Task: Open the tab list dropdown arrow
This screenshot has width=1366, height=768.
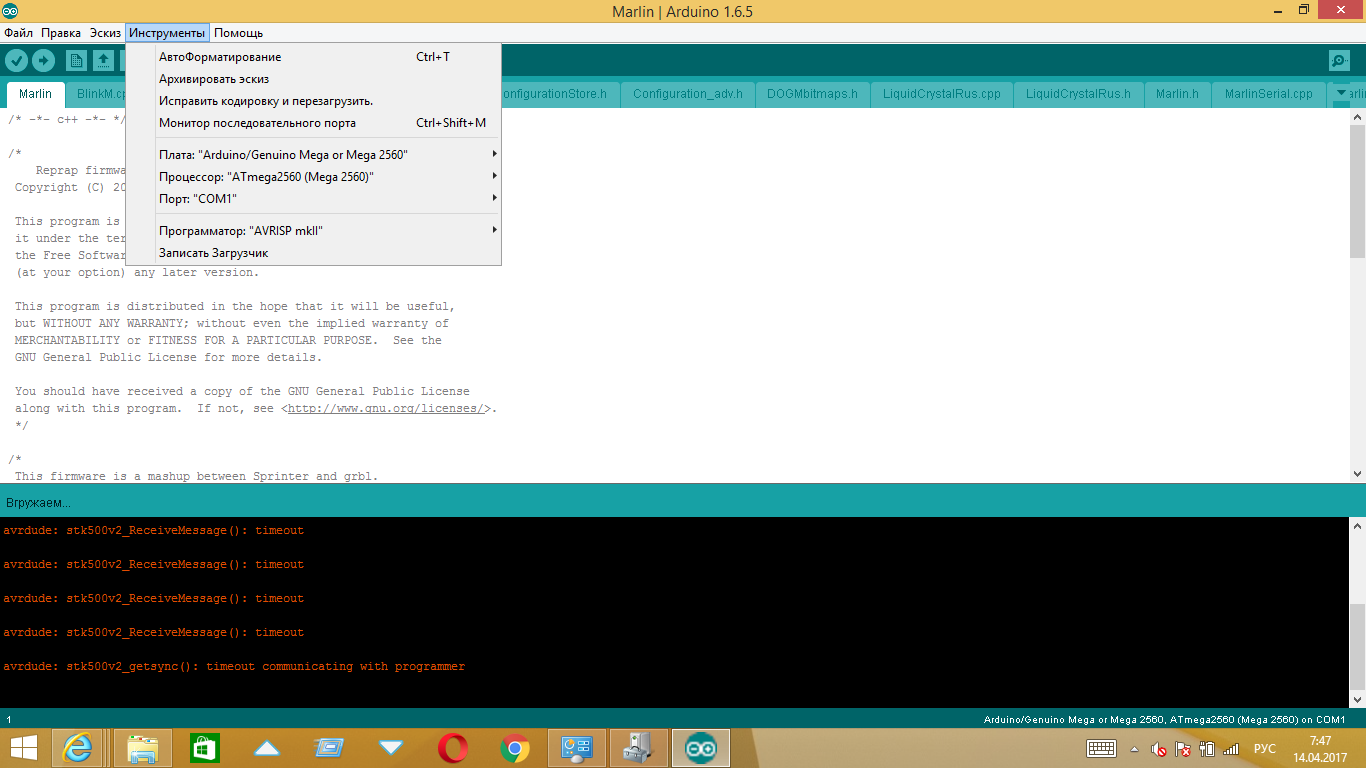Action: [x=1341, y=93]
